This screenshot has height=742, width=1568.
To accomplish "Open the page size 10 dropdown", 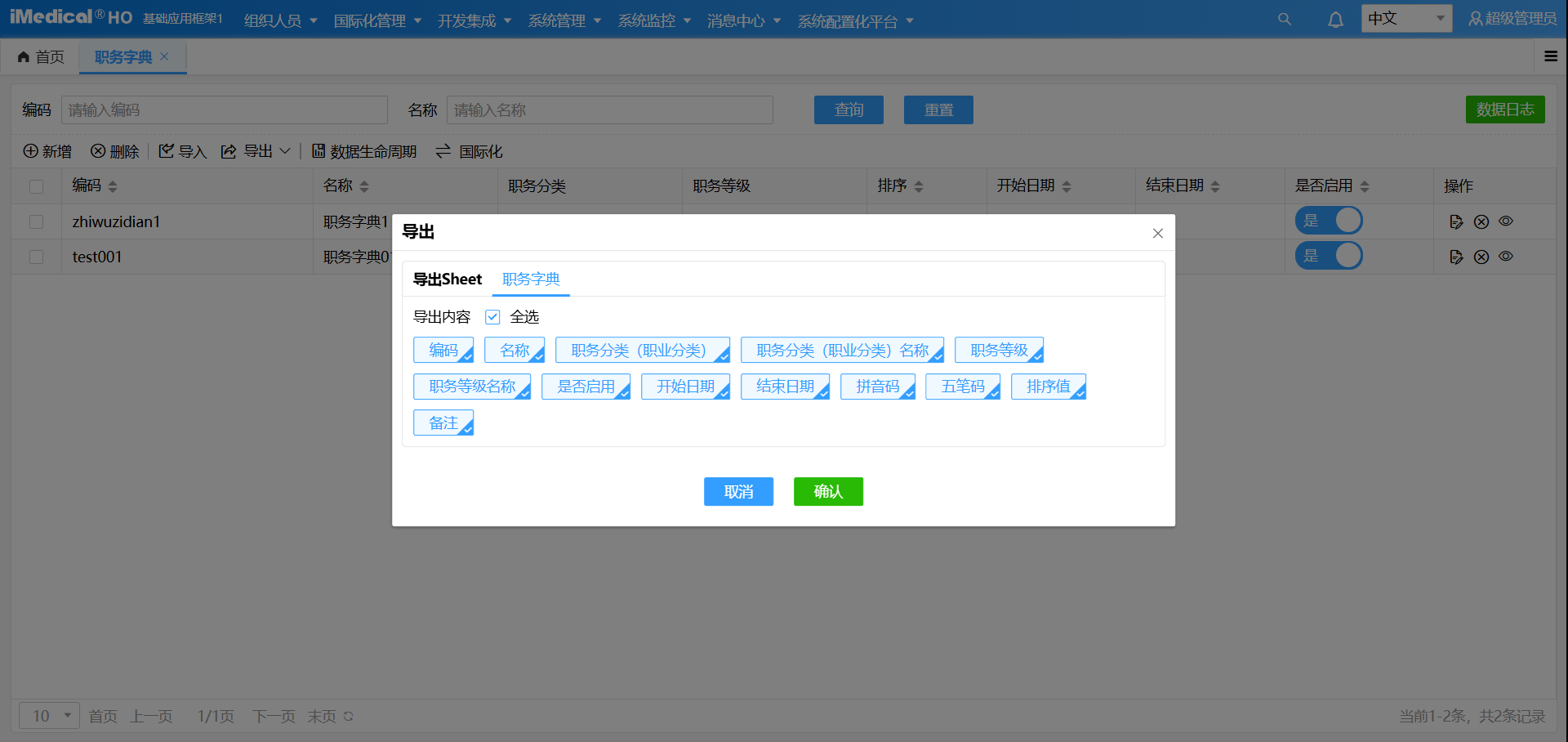I will tap(50, 716).
